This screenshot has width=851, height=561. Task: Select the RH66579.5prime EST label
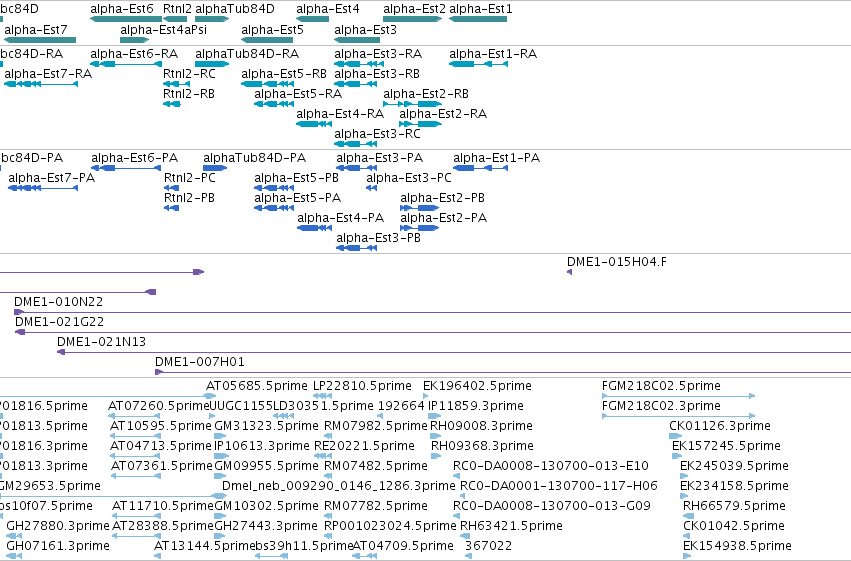(x=734, y=506)
